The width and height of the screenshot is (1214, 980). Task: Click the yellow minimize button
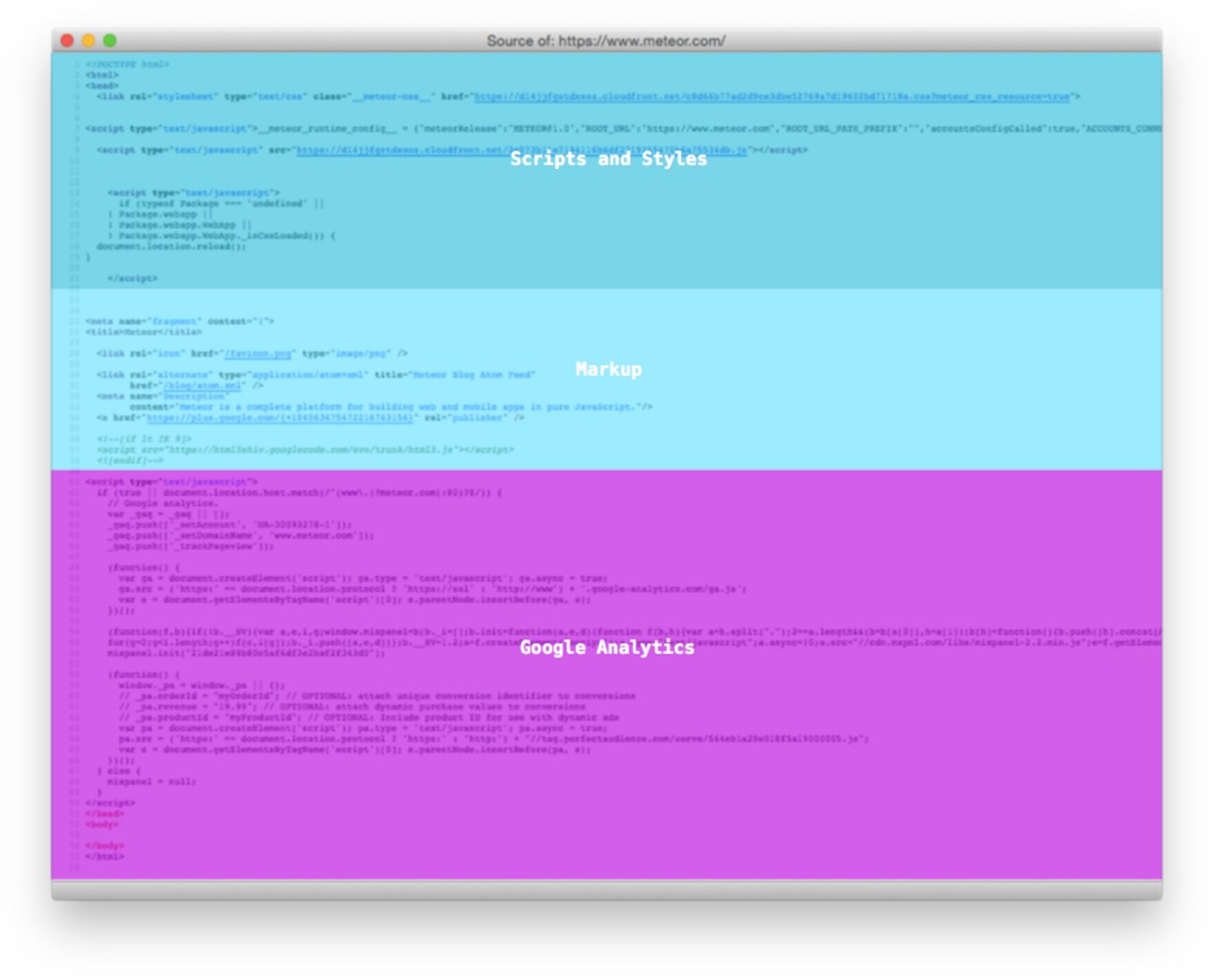pos(89,41)
